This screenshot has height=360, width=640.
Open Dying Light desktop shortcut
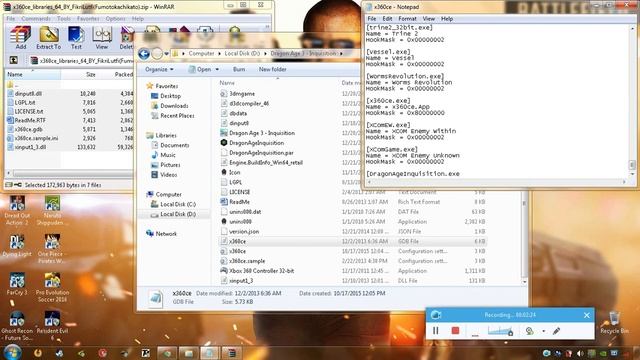17,246
